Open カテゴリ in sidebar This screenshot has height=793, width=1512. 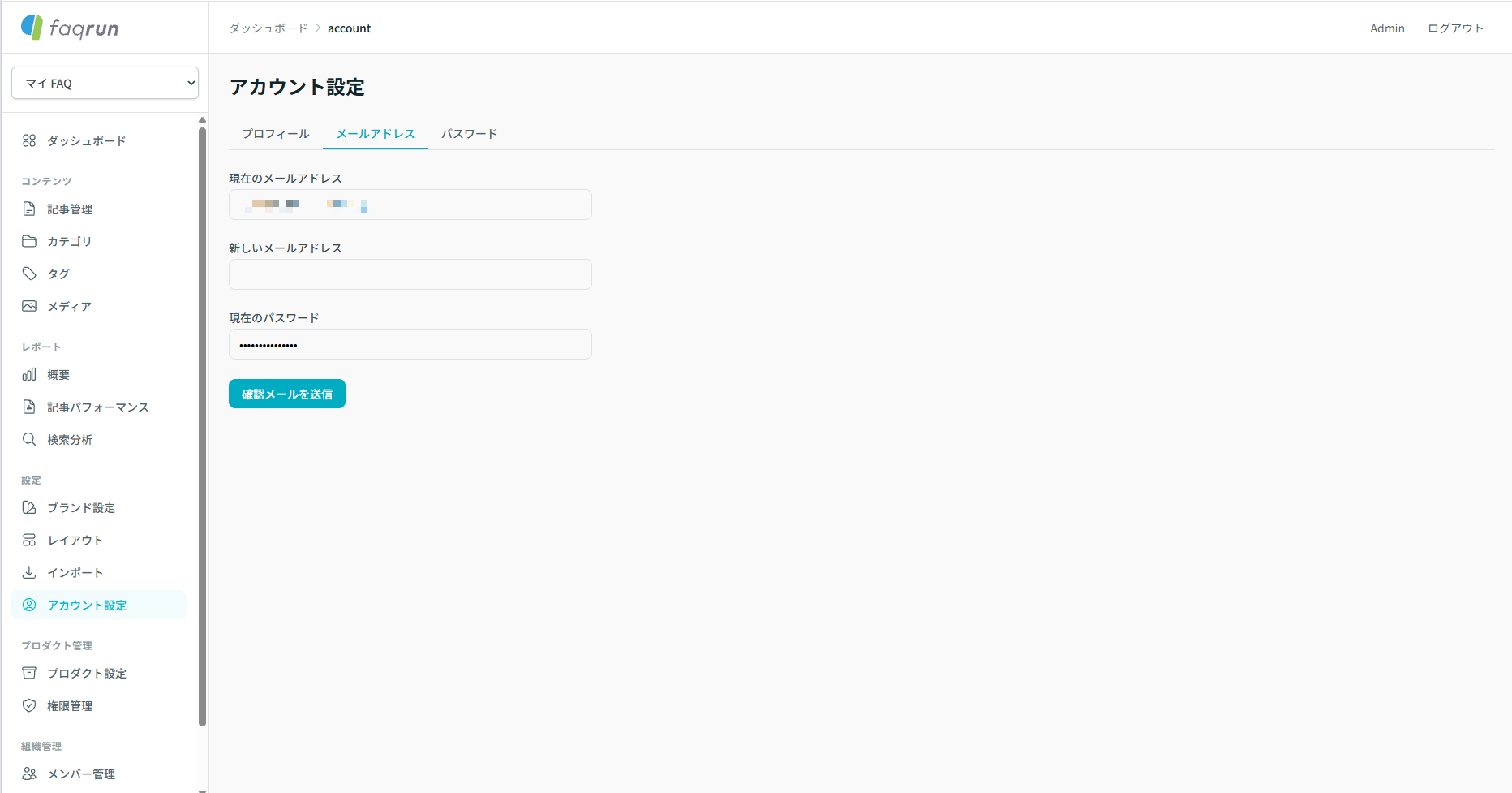click(x=99, y=241)
